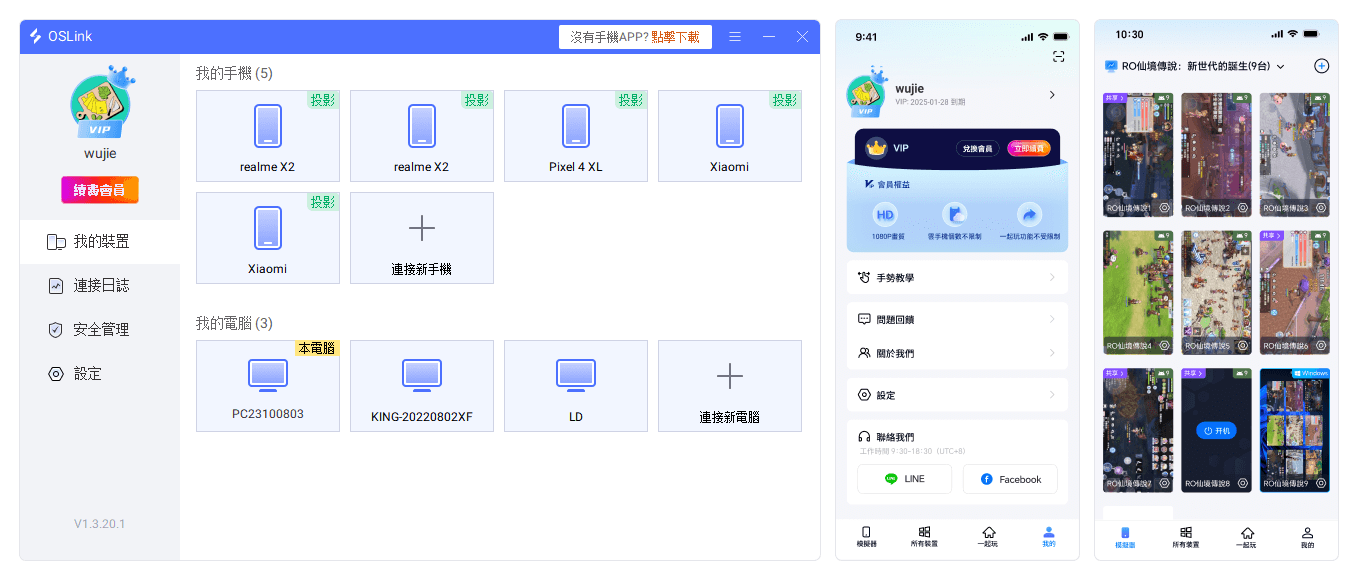Click the 一起玩功能不受限制 benefit icon
The image size is (1358, 580).
click(1029, 216)
